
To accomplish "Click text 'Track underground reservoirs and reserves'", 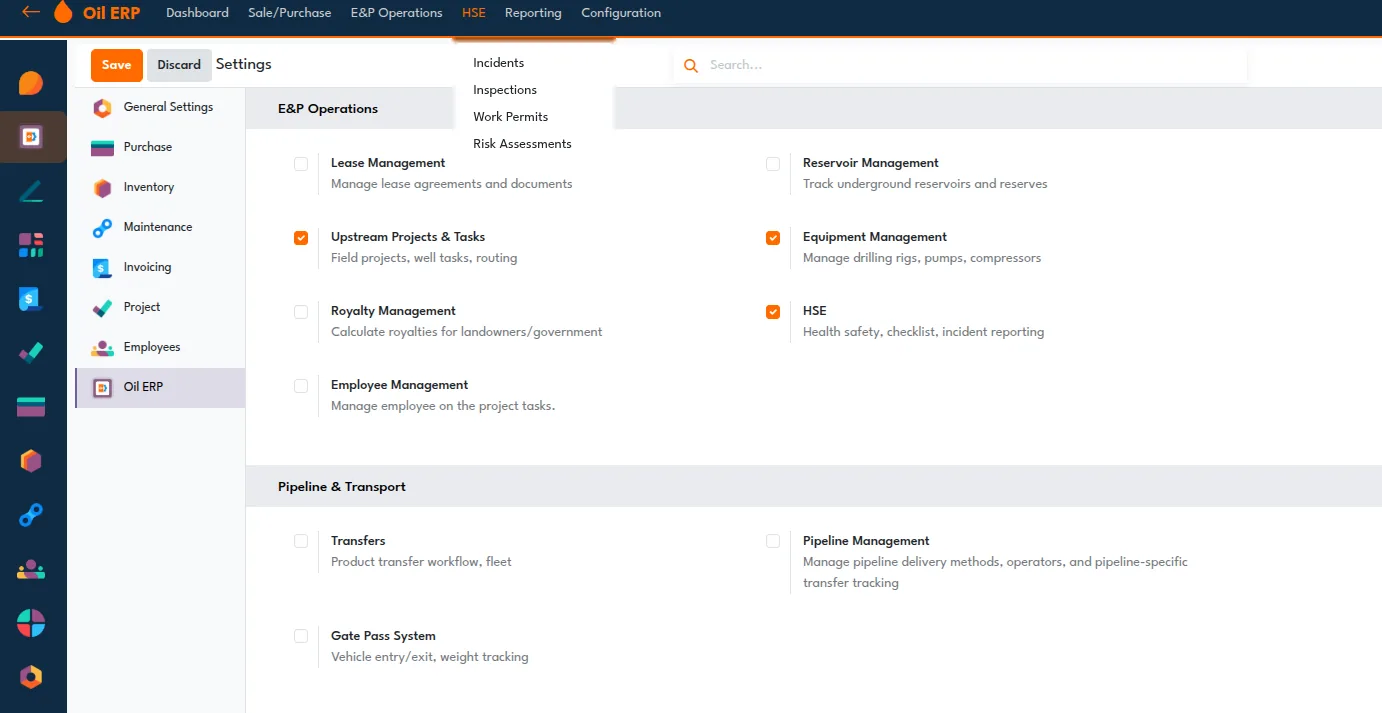I will (x=925, y=184).
